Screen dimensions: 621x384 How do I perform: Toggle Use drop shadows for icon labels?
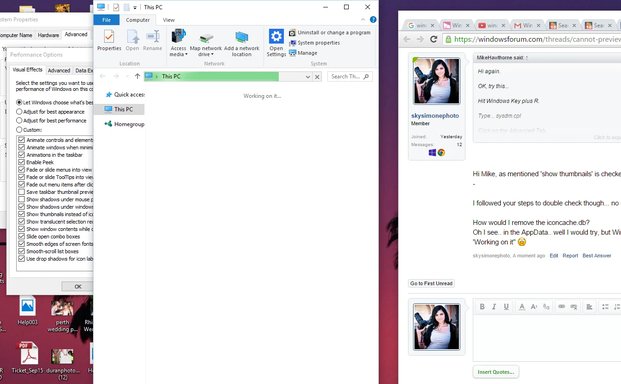pos(21,259)
